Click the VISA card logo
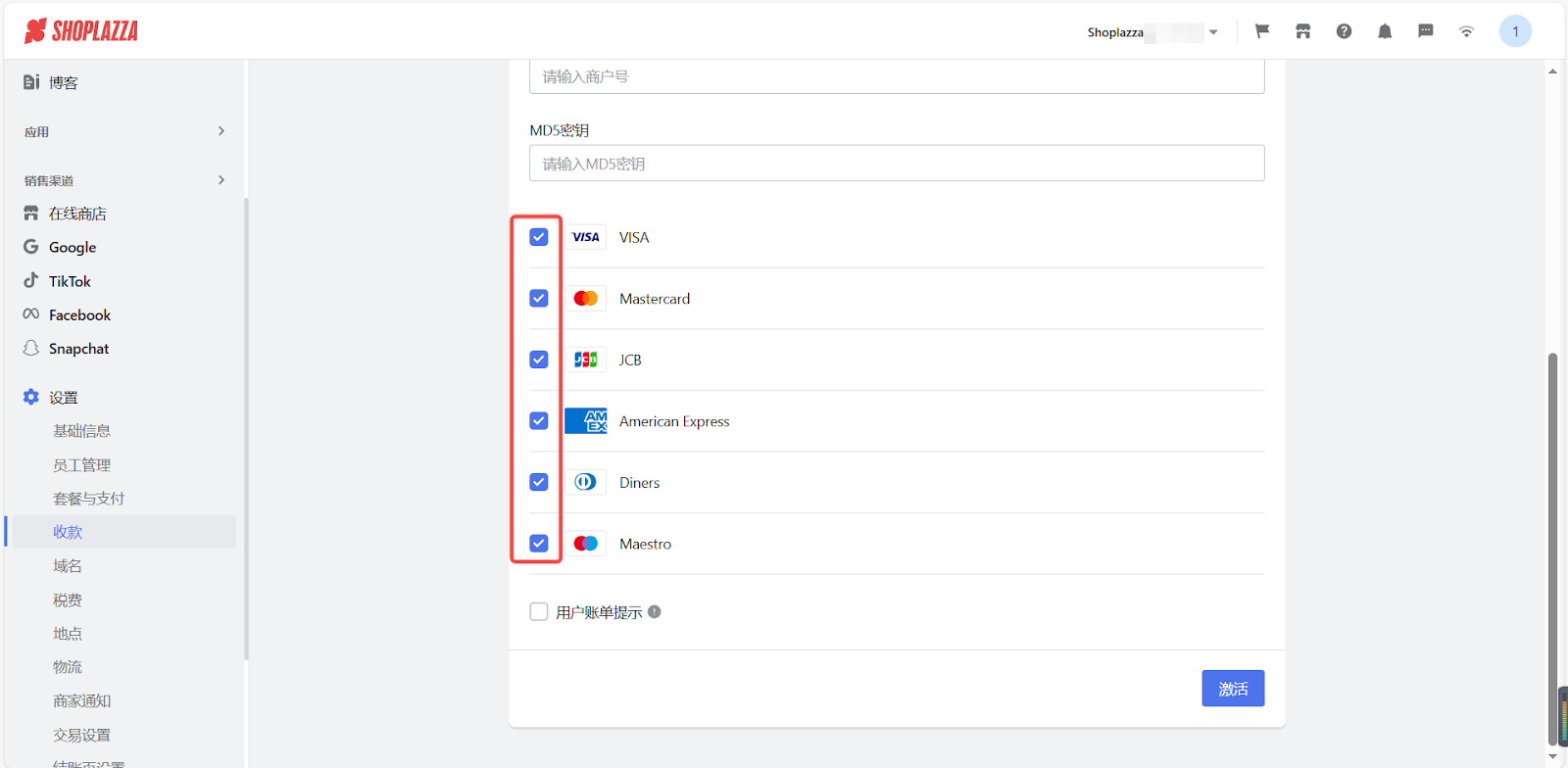 pyautogui.click(x=586, y=237)
